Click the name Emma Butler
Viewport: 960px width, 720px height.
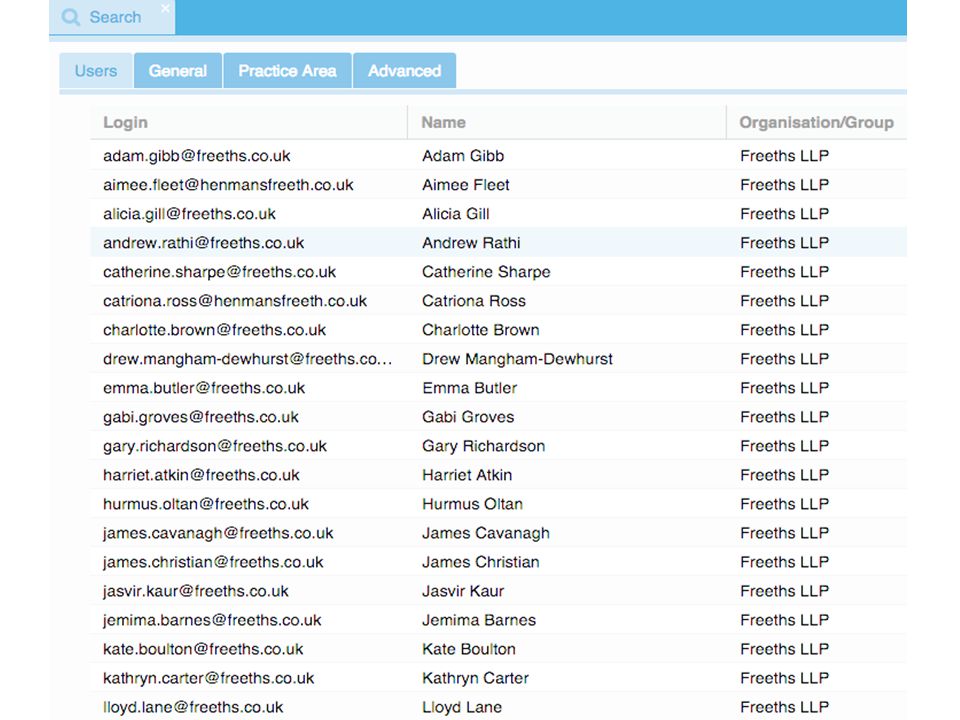470,388
